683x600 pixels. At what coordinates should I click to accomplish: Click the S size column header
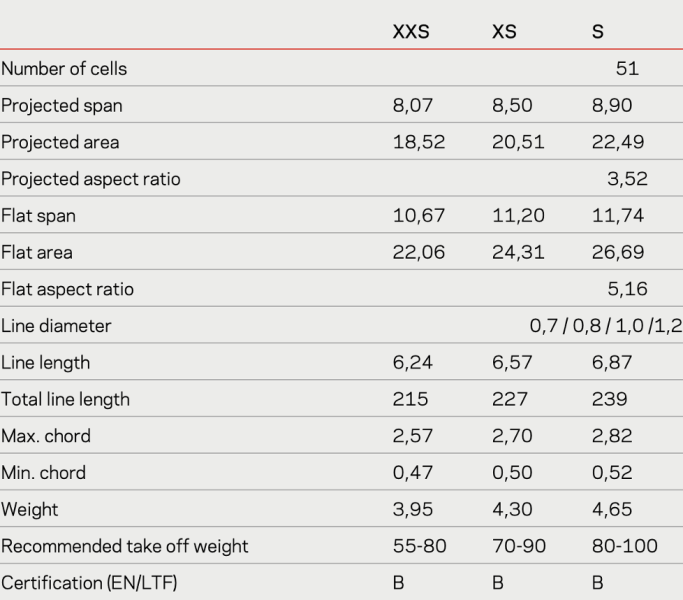pos(598,31)
